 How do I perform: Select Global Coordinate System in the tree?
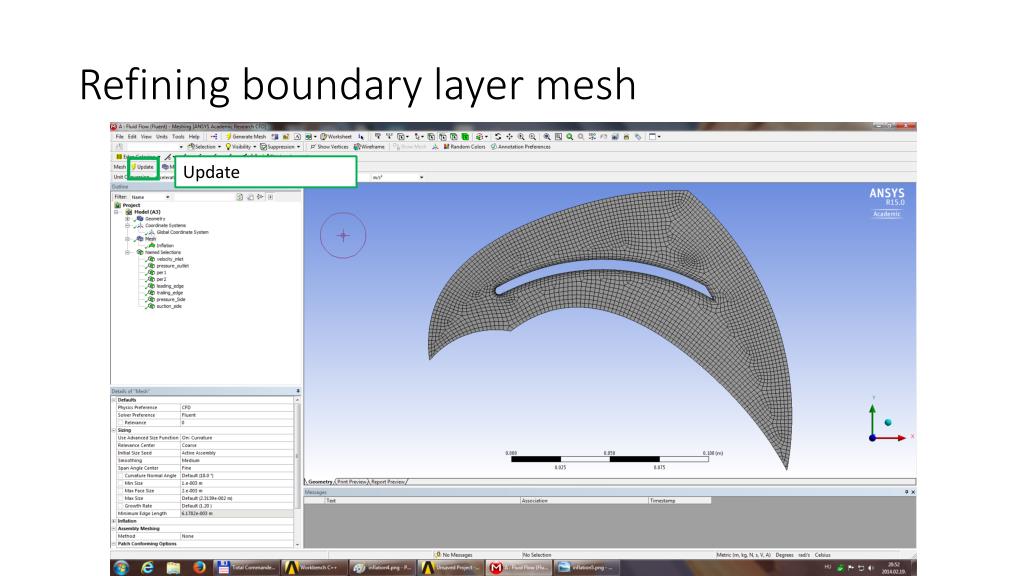coord(182,232)
